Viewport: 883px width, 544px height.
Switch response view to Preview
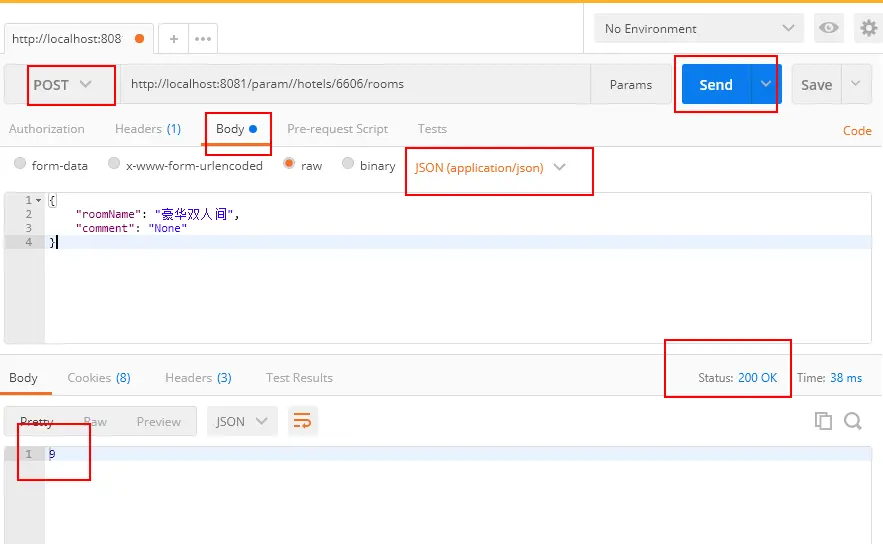coord(159,421)
